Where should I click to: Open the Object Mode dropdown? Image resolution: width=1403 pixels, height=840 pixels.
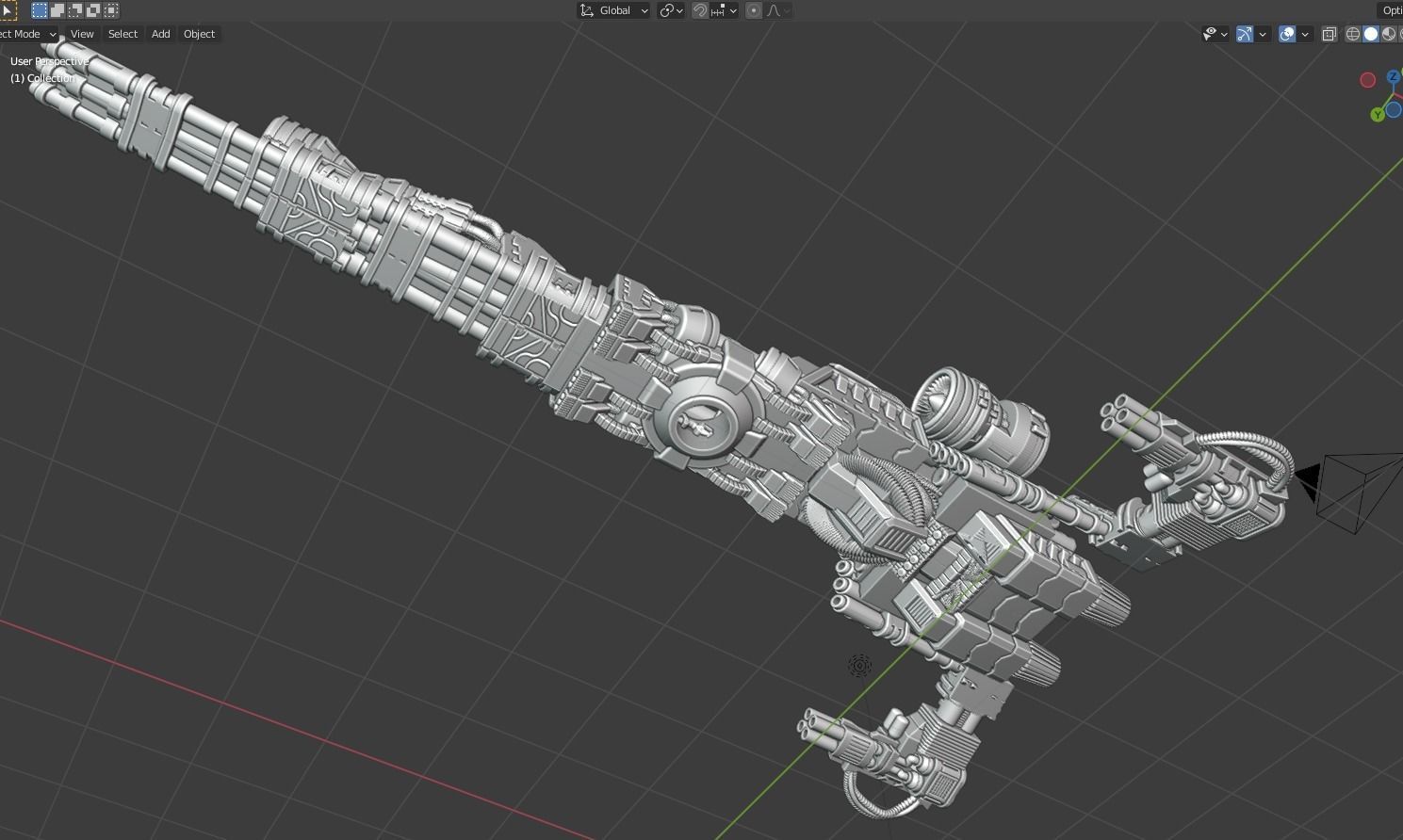point(28,34)
